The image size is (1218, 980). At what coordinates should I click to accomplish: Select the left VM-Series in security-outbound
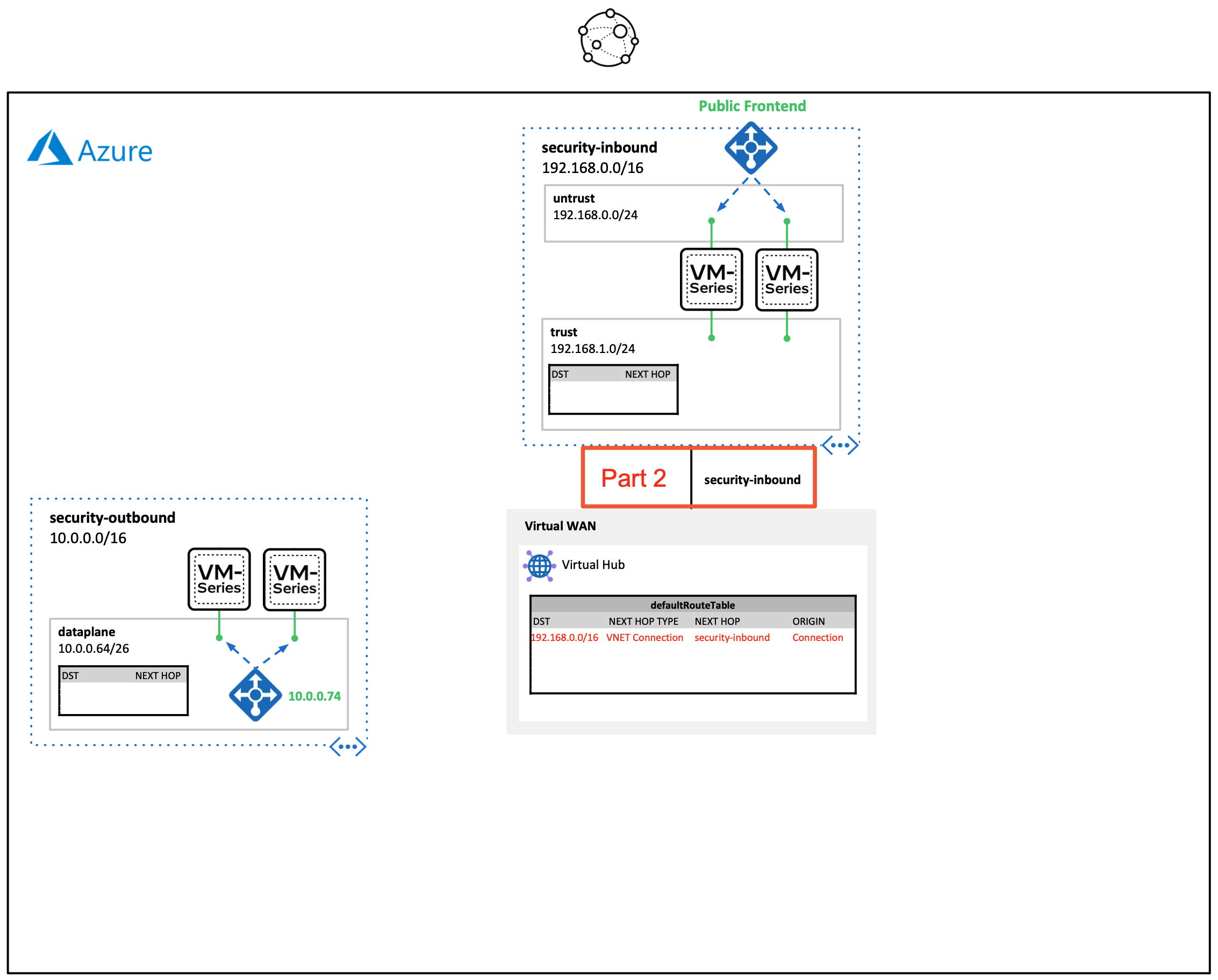[x=219, y=580]
